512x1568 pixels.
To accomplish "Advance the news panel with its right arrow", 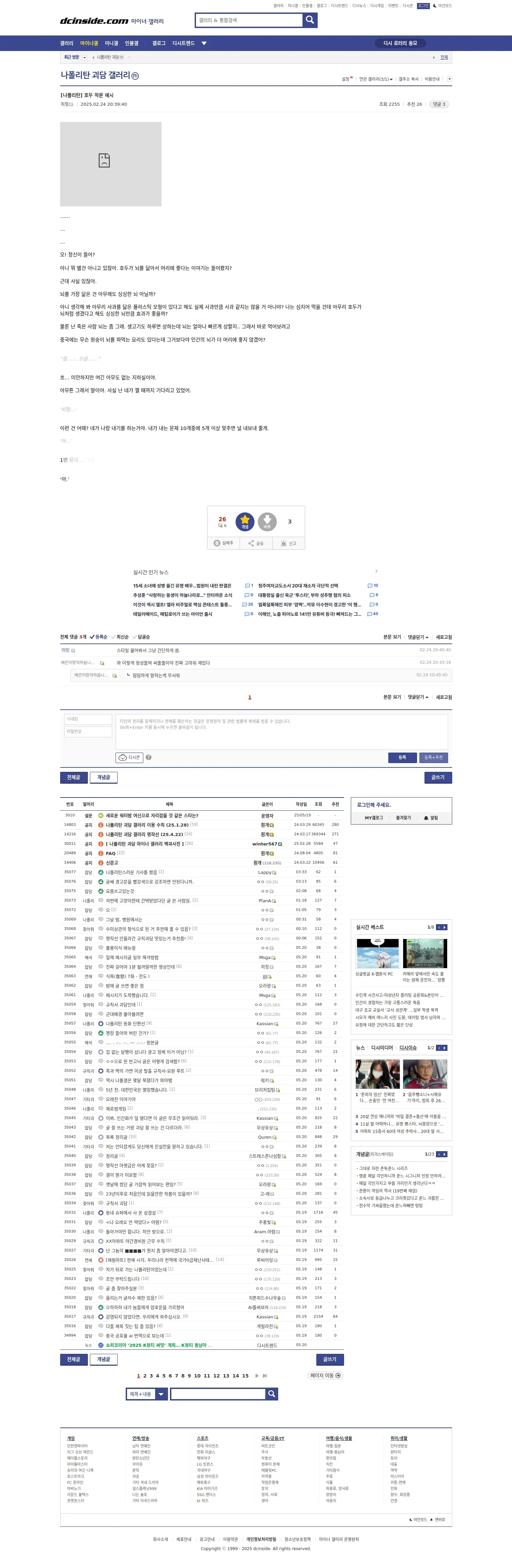I will (444, 1047).
